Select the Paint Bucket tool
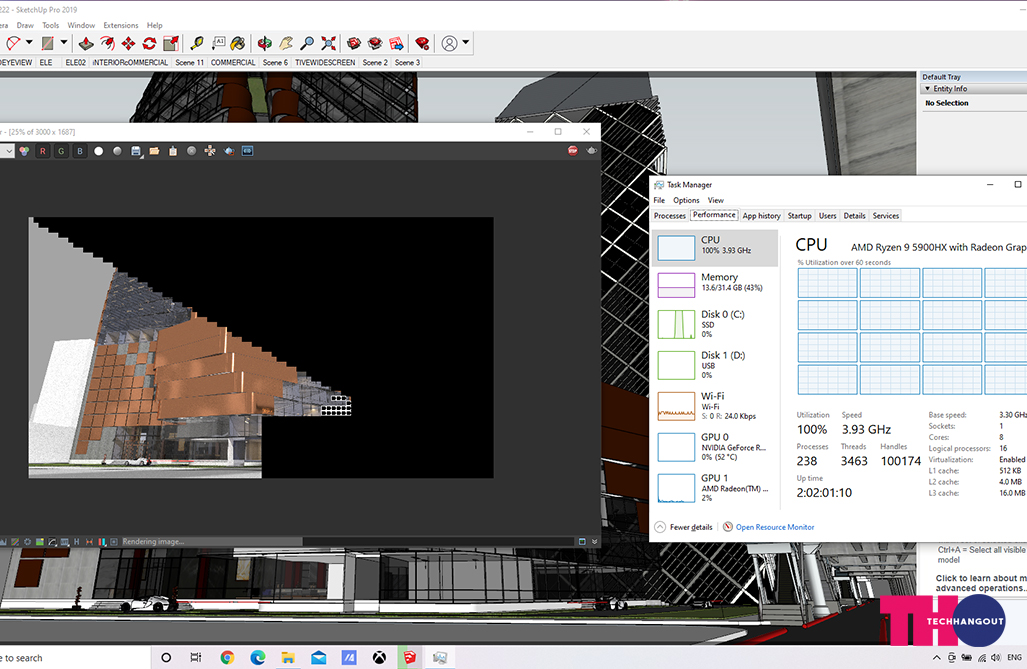 coord(238,44)
